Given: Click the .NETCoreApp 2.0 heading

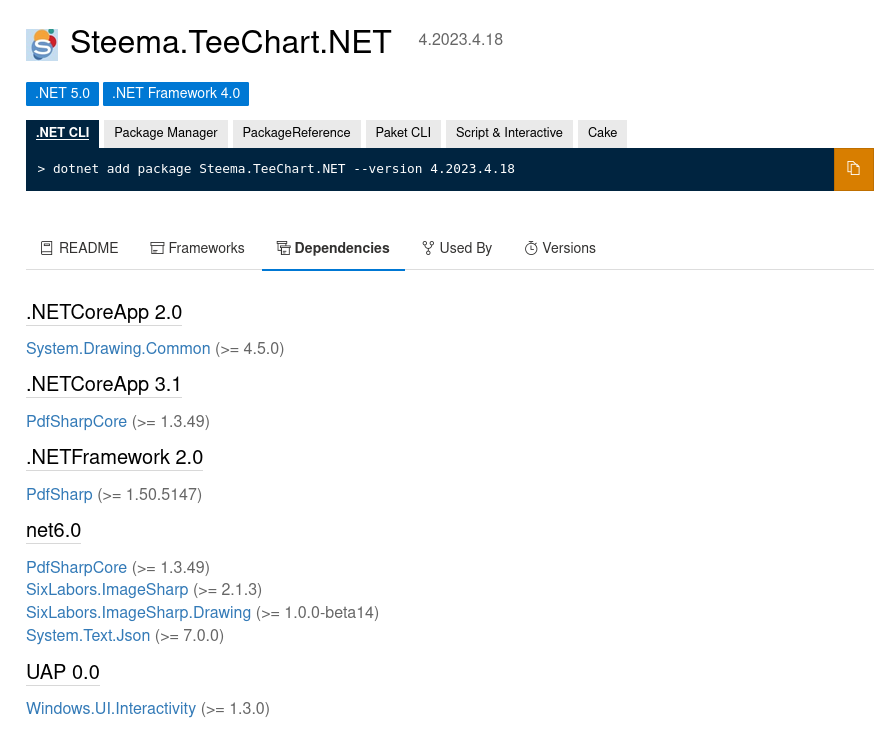Looking at the screenshot, I should tap(104, 312).
